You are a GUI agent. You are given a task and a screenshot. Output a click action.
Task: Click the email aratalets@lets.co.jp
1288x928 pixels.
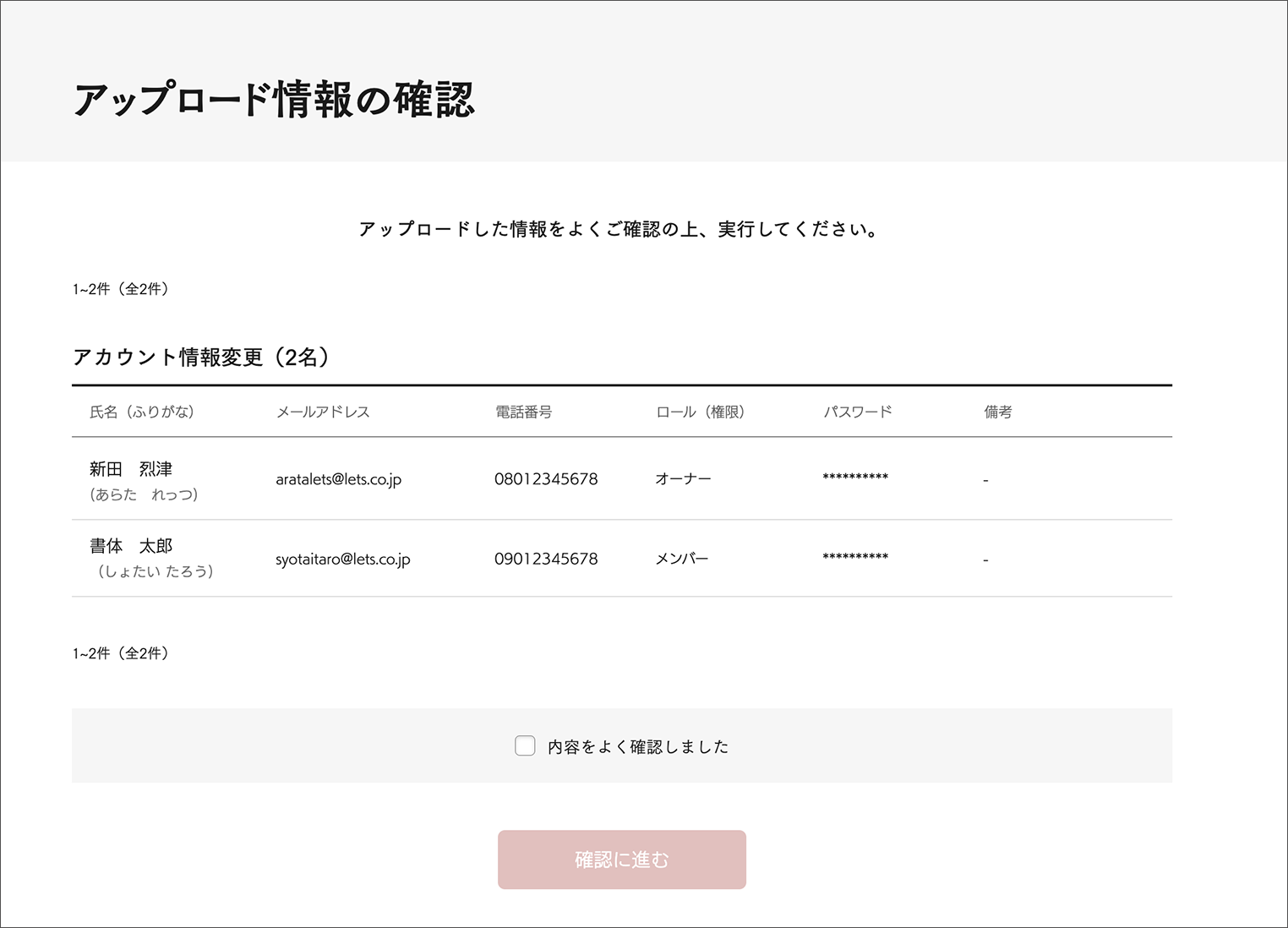pyautogui.click(x=338, y=479)
